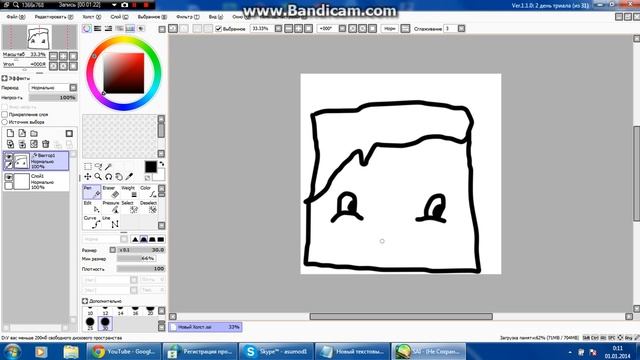The width and height of the screenshot is (640, 360).
Task: Click the foreground black color swatch
Action: pyautogui.click(x=151, y=167)
